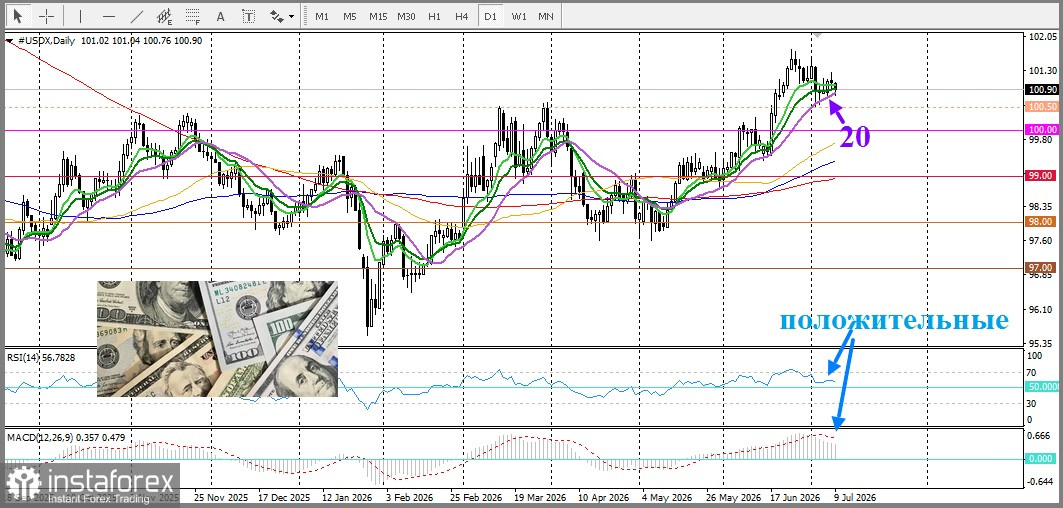Select the equidistant channel tool
This screenshot has height=508, width=1063.
click(164, 16)
